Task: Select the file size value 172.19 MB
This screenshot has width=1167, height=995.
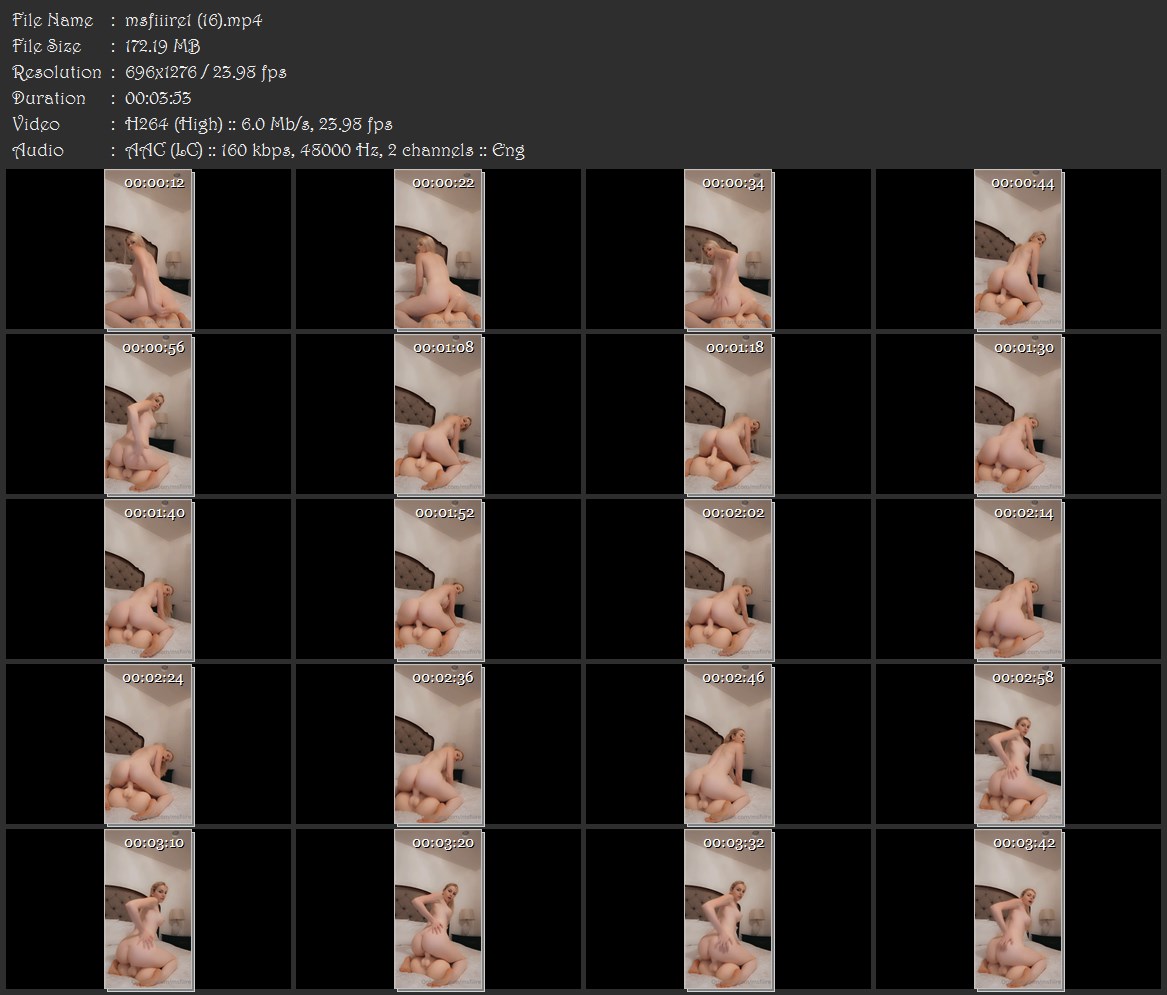Action: 162,46
